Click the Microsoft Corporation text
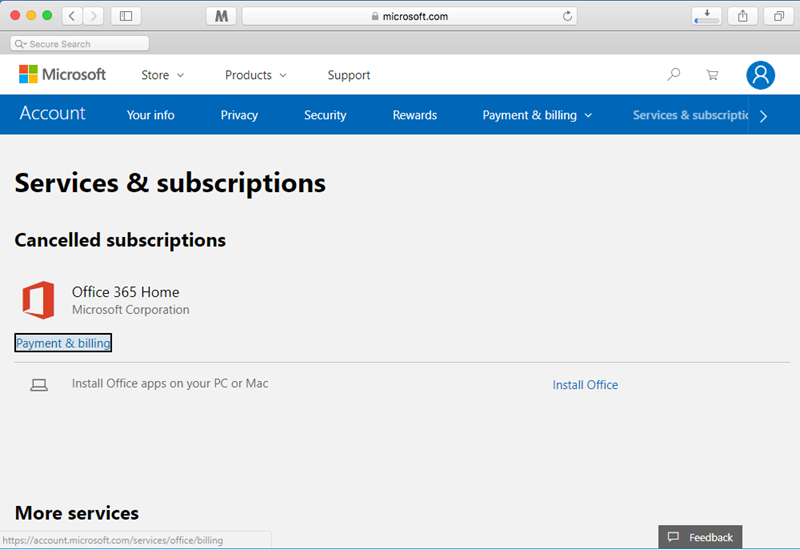Image resolution: width=800 pixels, height=550 pixels. [x=131, y=310]
